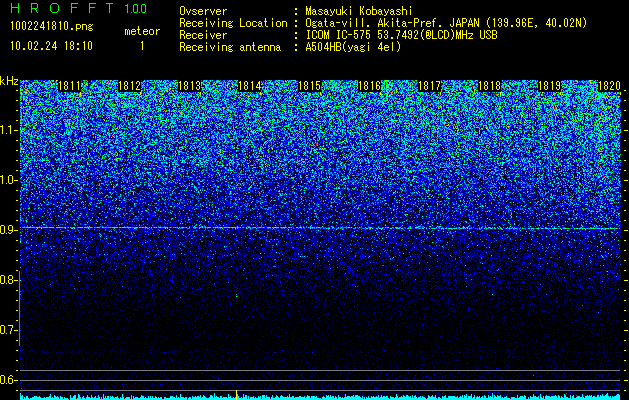Viewport: 629px width, 400px height.
Task: Click the timestamp 10.02.24 18:10
Action: 51,46
